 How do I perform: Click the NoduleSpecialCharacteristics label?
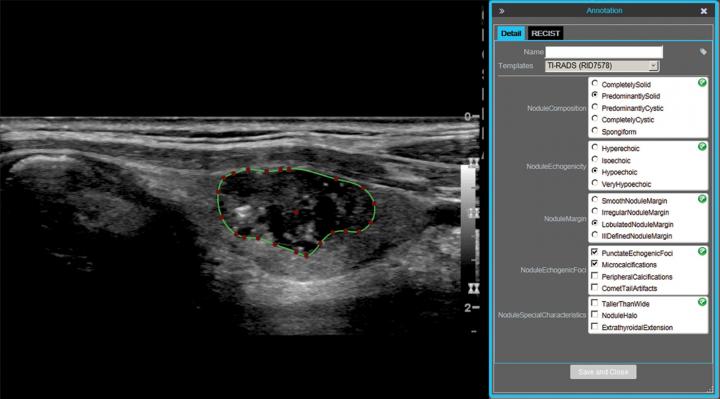542,315
